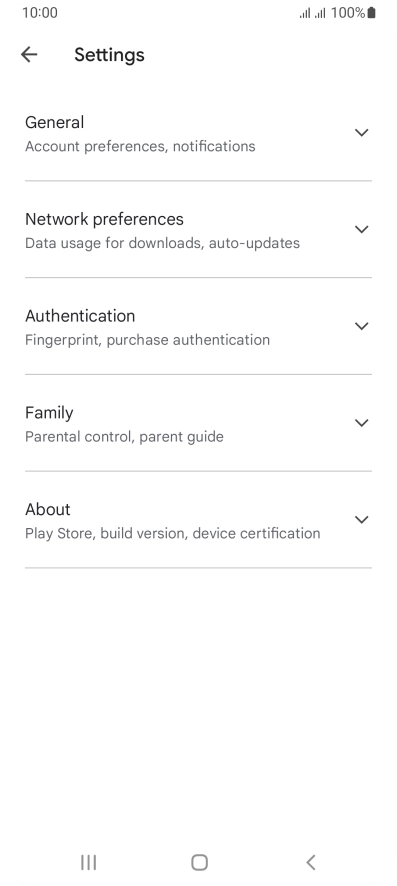Viewport: 397px width, 886px height.
Task: Tap 'Account preferences, notifications' description
Action: (x=140, y=146)
